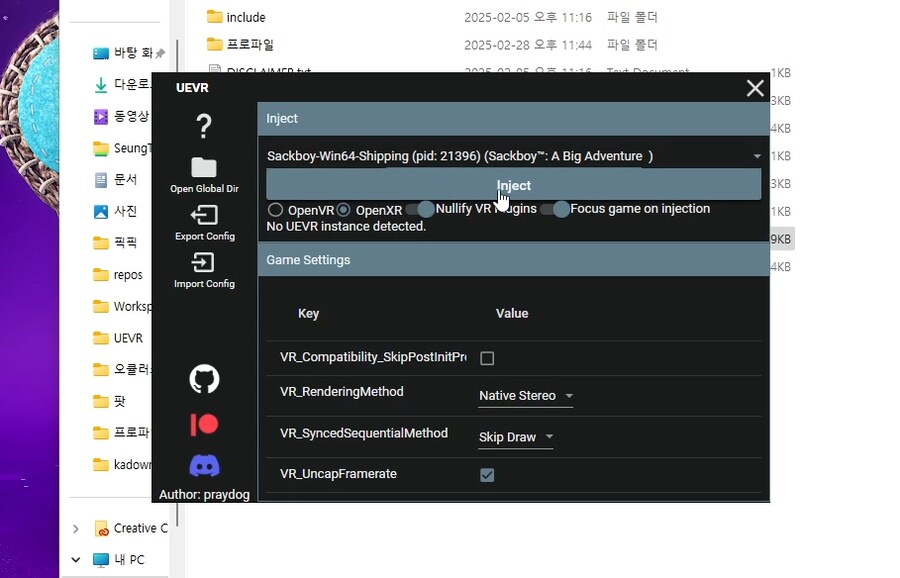This screenshot has width=900, height=578.
Task: Open praydog's GitHub page icon
Action: [x=204, y=379]
